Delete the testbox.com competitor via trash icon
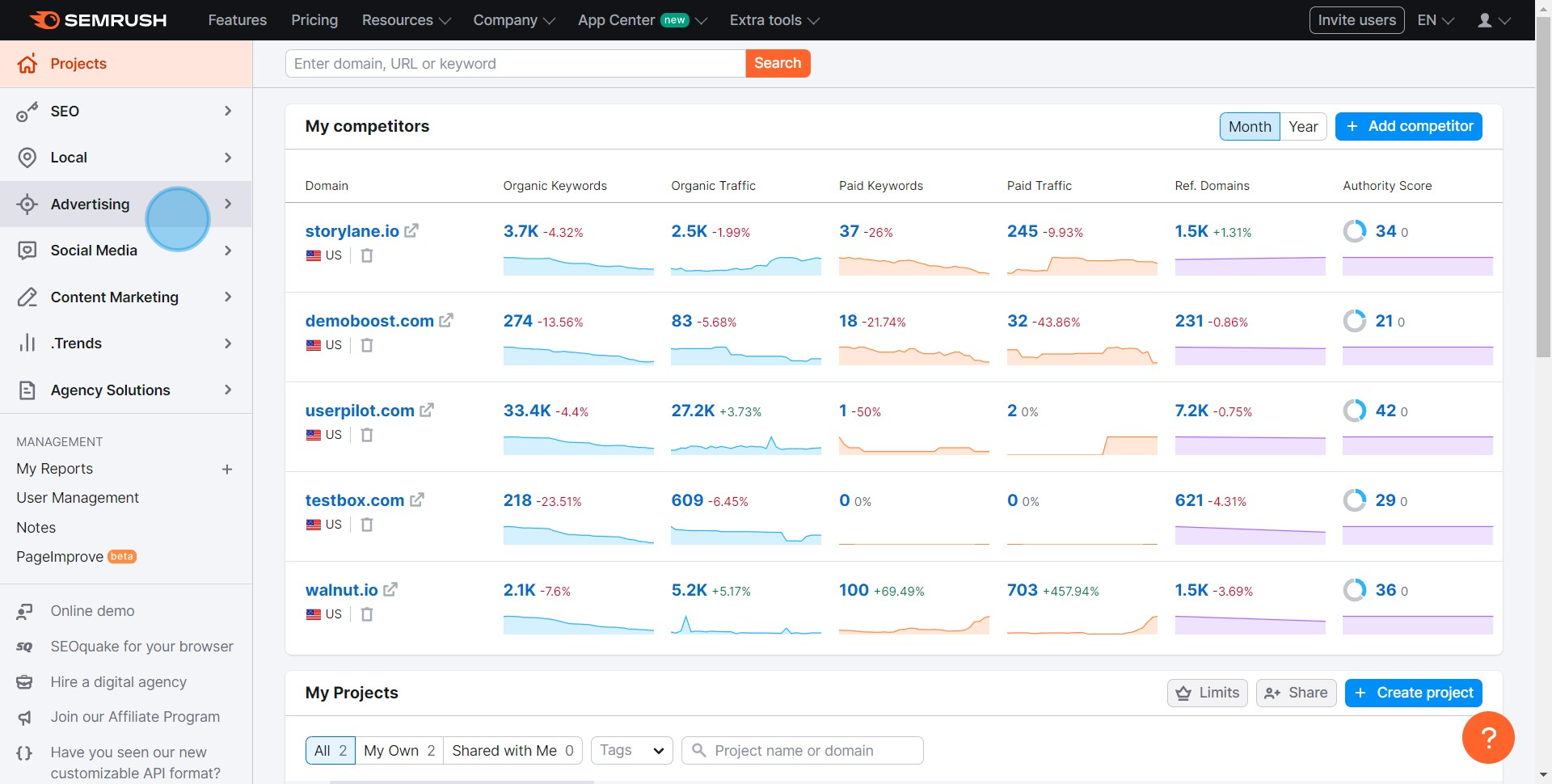This screenshot has height=784, width=1552. [x=367, y=525]
